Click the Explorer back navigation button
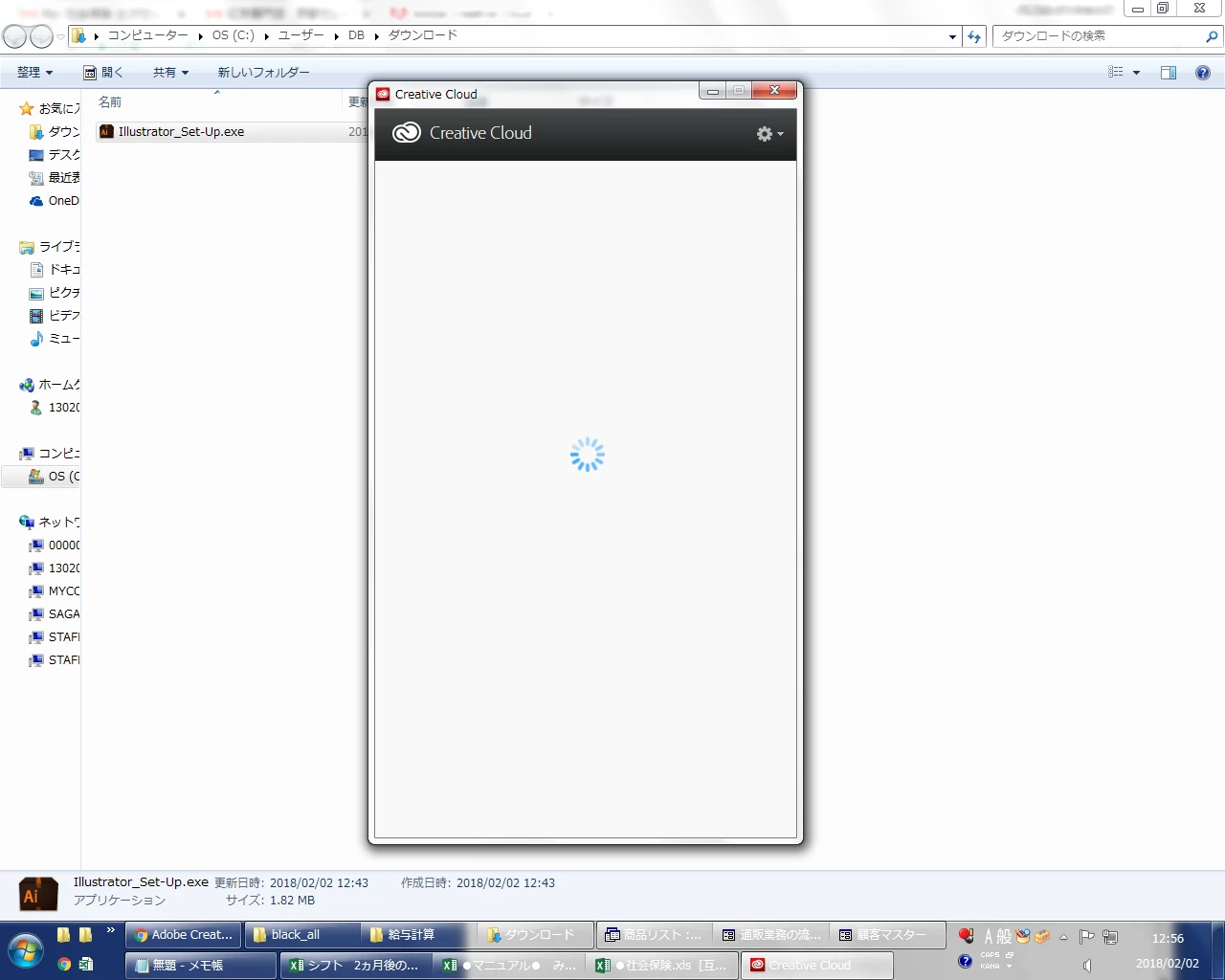 14,36
